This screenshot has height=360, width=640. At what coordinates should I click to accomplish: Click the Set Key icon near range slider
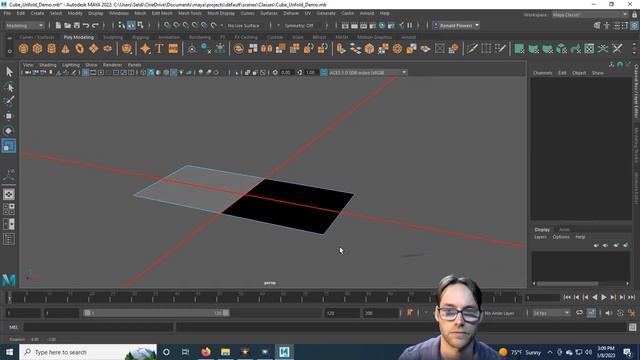[409, 313]
